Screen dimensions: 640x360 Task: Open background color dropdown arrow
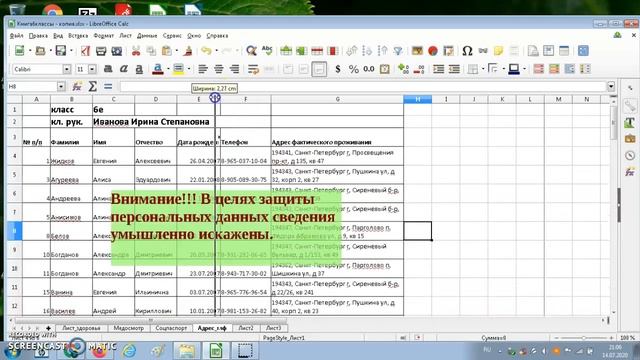(x=189, y=69)
